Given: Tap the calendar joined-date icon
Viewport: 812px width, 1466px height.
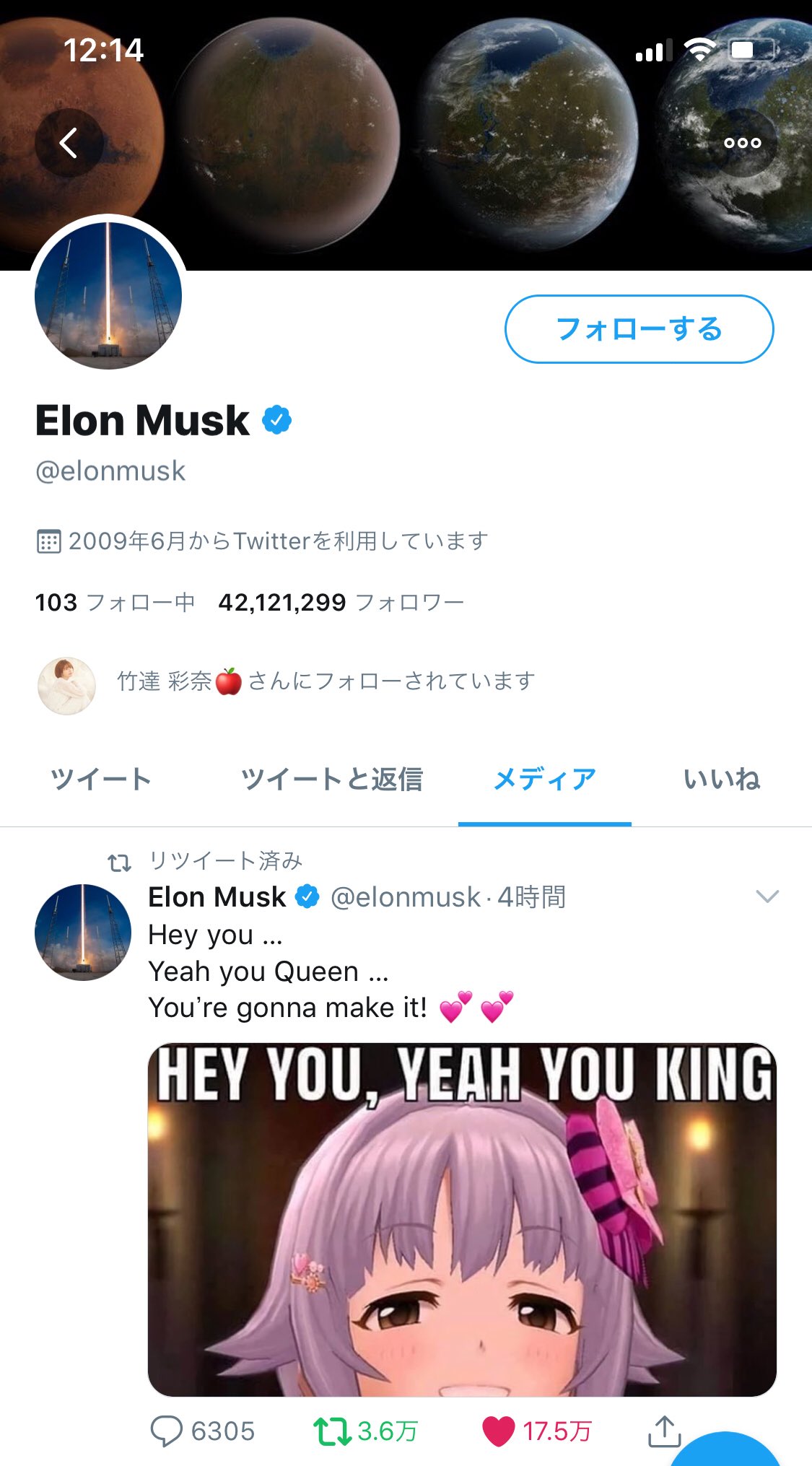Looking at the screenshot, I should pos(48,541).
